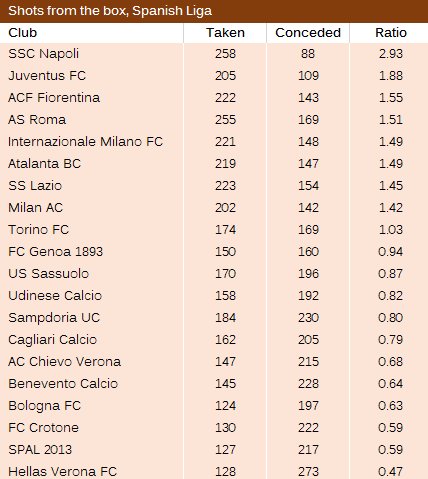Click Atalanta BC club name
This screenshot has height=479, width=428.
(x=44, y=164)
